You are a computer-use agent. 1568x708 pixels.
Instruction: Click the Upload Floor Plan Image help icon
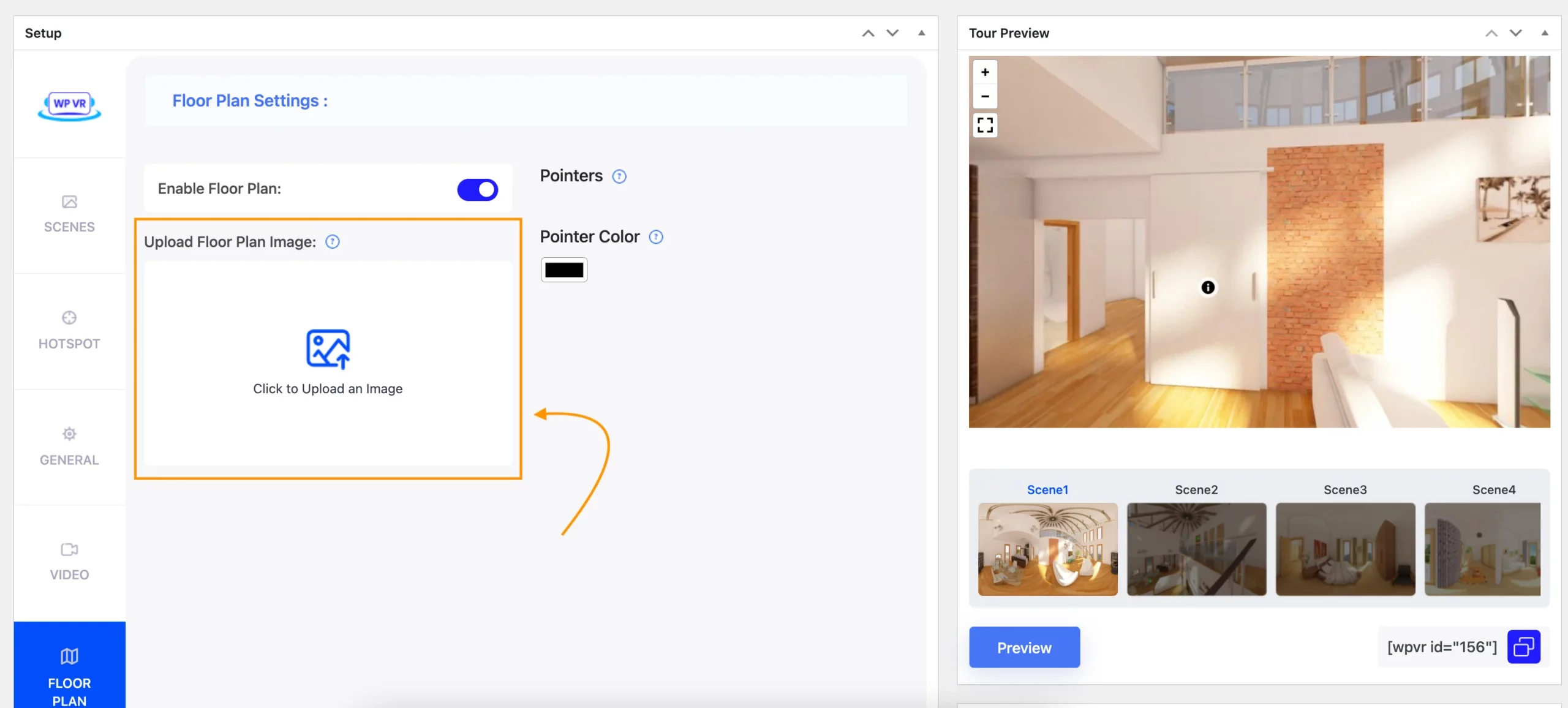pos(333,241)
